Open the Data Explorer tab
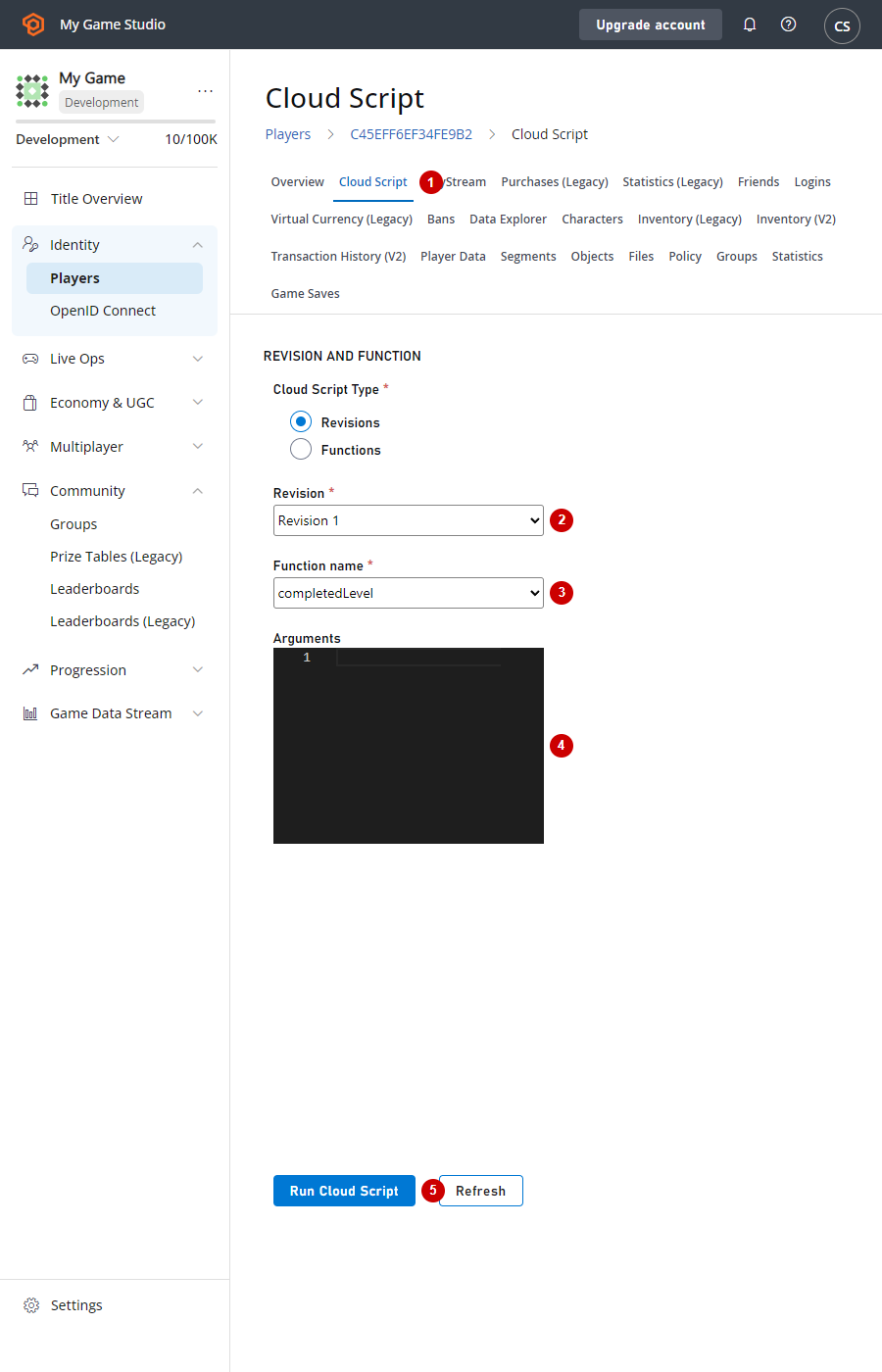 [x=509, y=220]
